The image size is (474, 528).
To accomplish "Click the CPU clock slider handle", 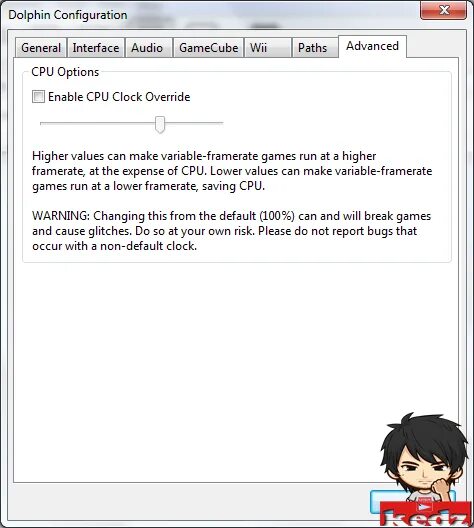I will click(160, 124).
